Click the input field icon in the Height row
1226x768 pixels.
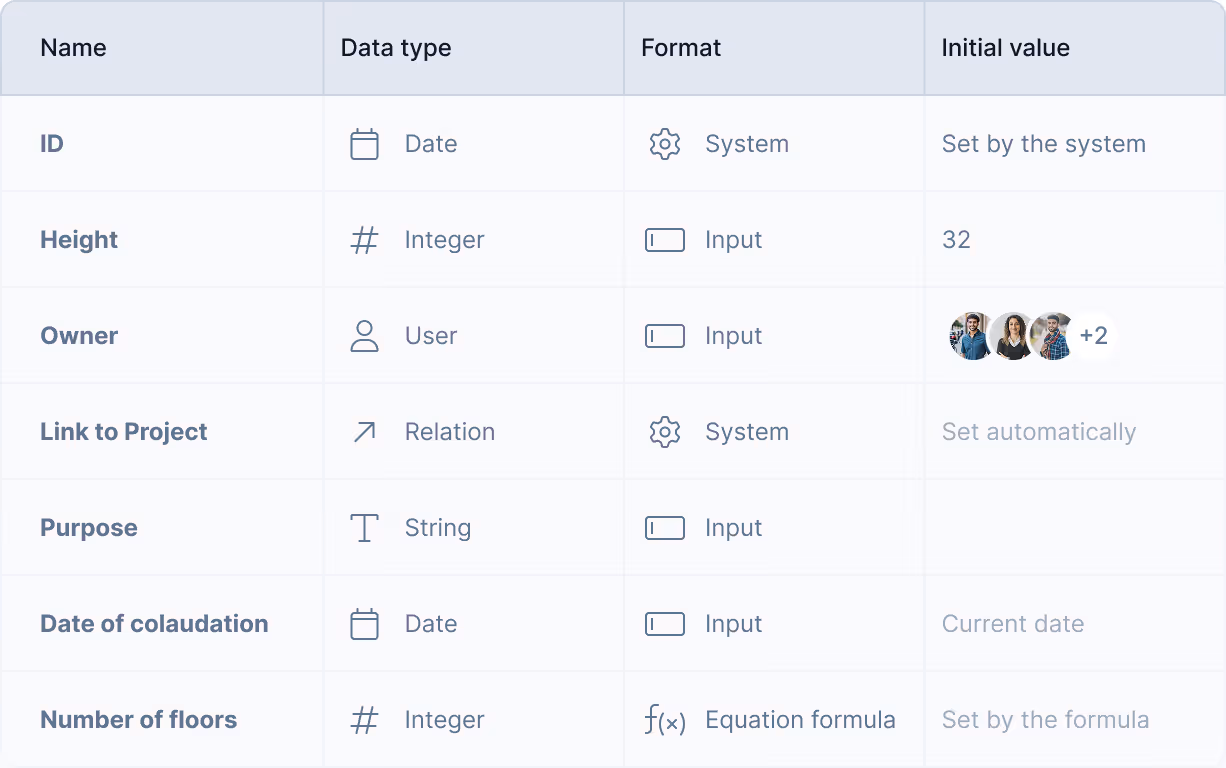click(665, 240)
